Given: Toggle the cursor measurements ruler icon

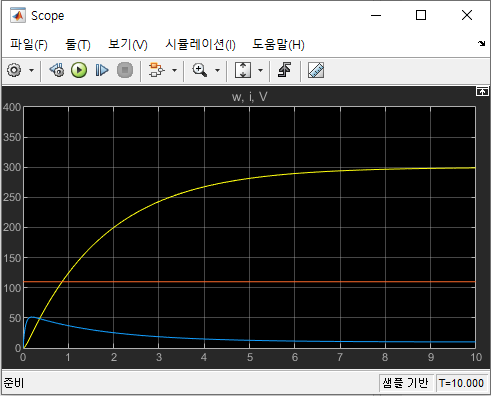Looking at the screenshot, I should 316,70.
